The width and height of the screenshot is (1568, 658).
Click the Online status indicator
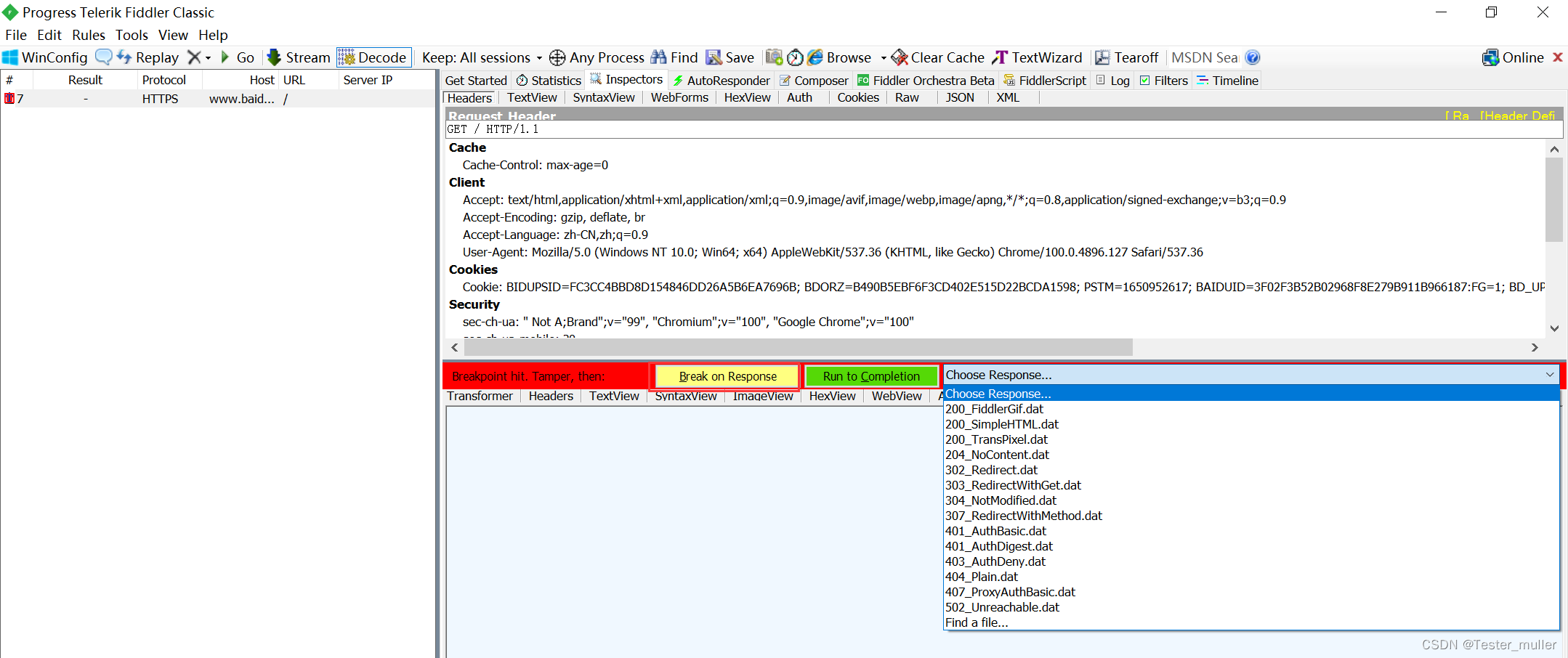click(1514, 57)
